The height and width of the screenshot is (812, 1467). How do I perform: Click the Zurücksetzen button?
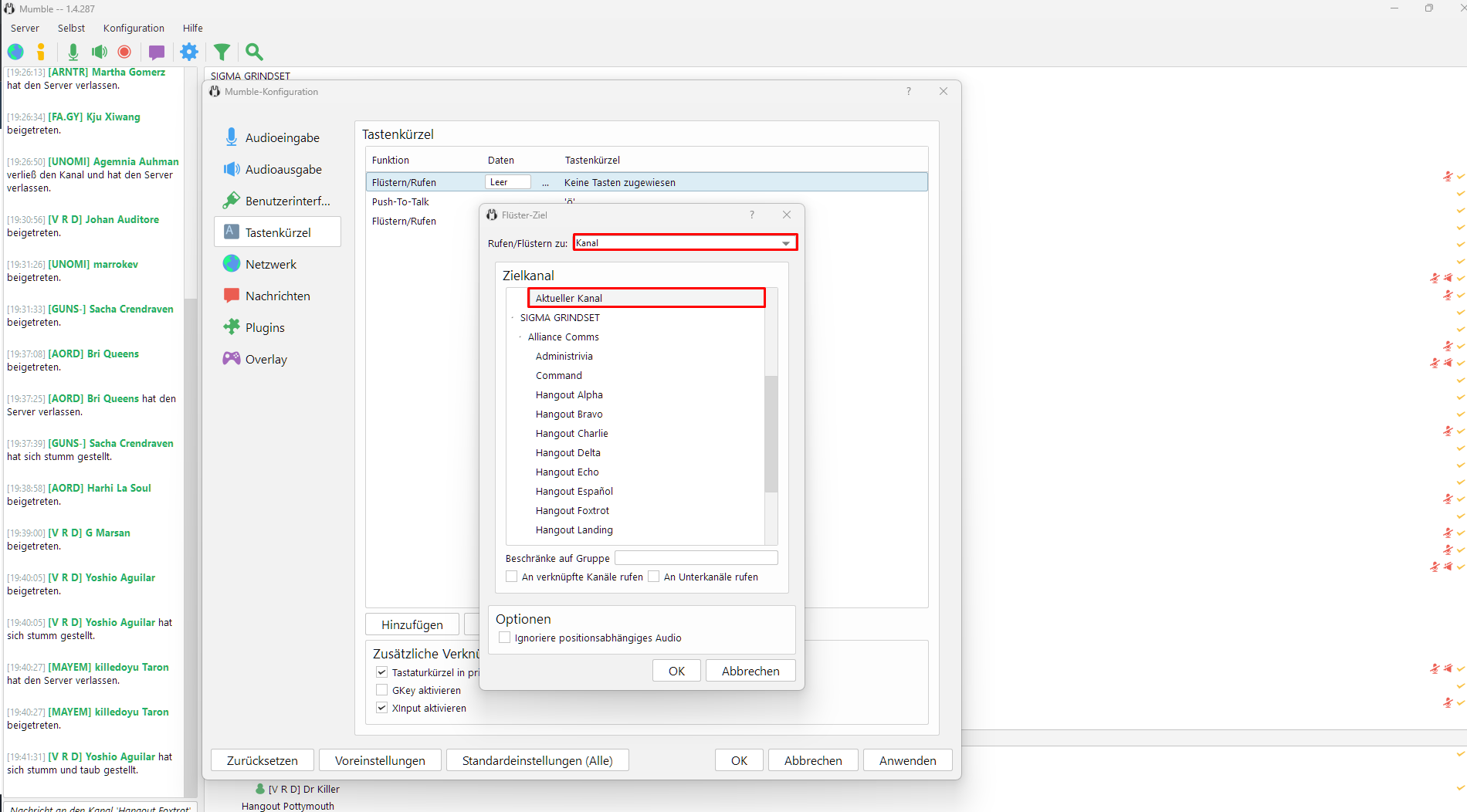pyautogui.click(x=263, y=760)
